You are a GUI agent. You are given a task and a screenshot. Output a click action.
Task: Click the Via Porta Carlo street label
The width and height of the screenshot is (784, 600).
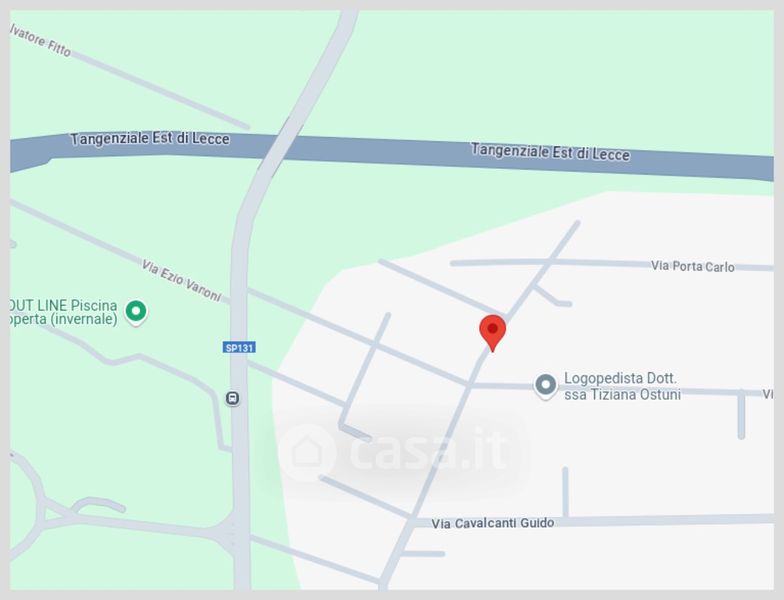coord(692,266)
